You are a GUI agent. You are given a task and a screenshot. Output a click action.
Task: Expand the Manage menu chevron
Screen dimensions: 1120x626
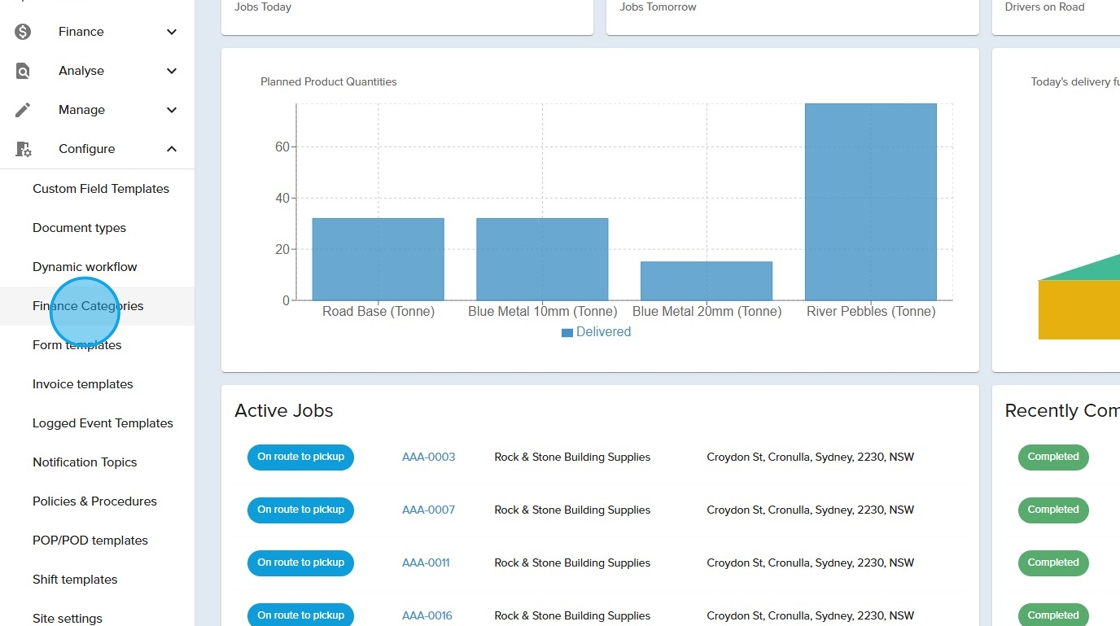pos(171,110)
